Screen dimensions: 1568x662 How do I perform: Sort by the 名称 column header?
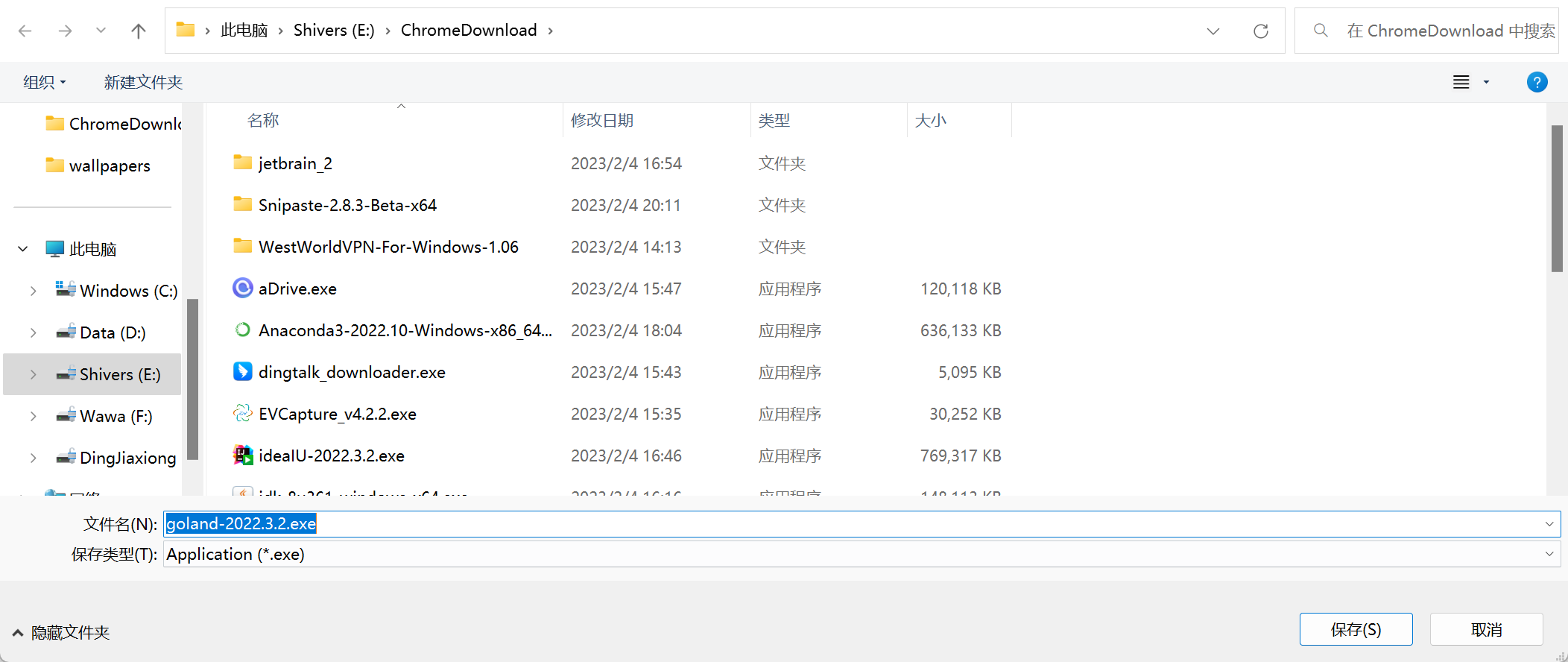click(263, 120)
